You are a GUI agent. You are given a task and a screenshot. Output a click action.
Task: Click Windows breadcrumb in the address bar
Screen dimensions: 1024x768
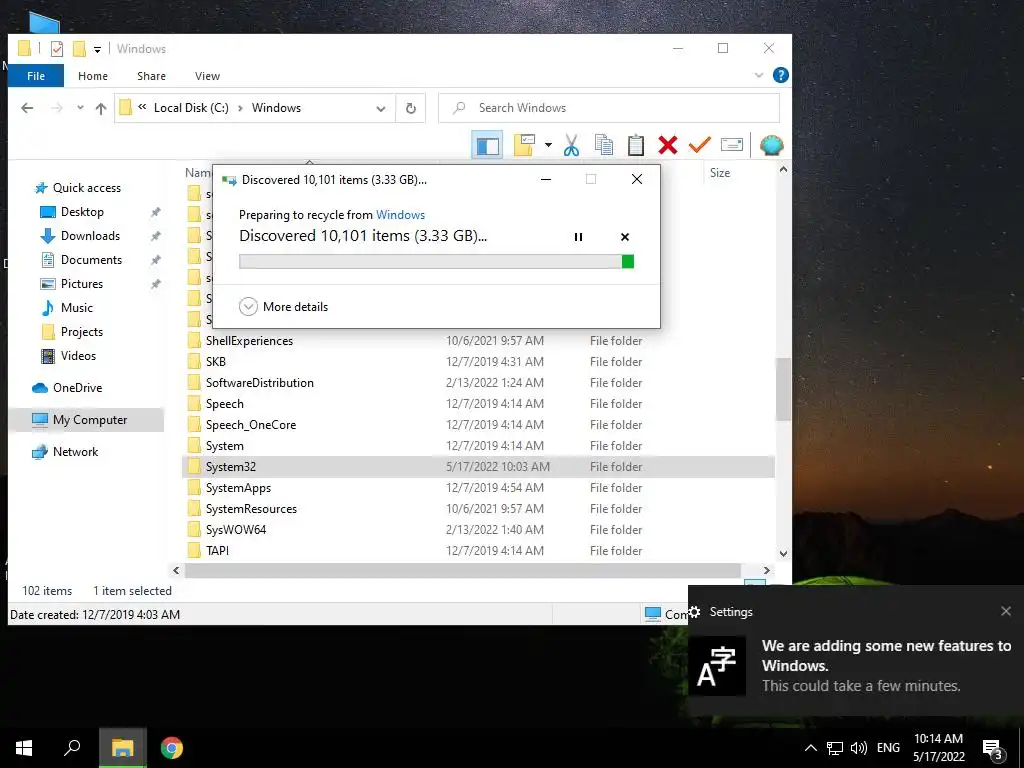click(x=276, y=108)
